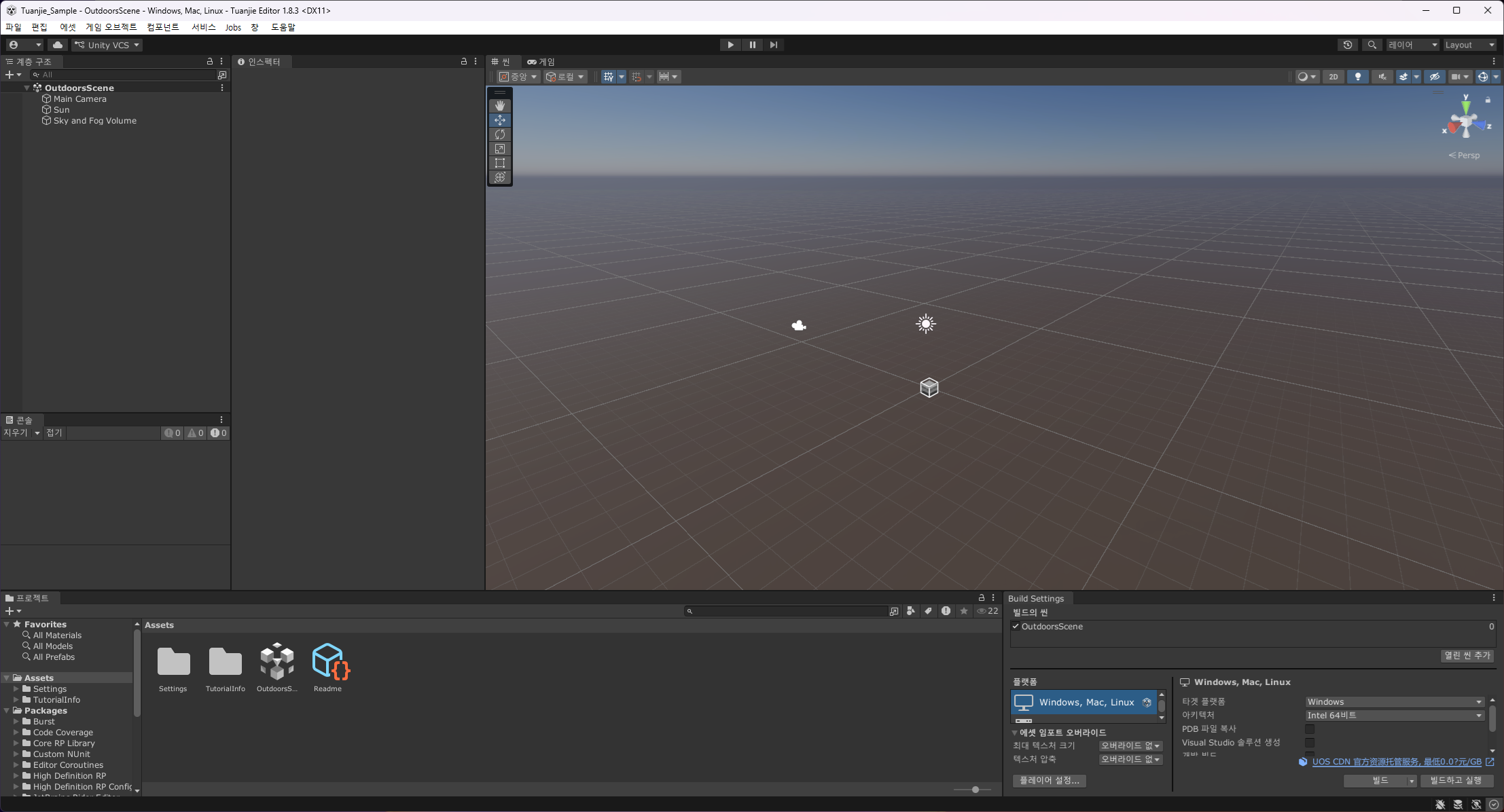Collapse the Assets folder tree
Image resolution: width=1504 pixels, height=812 pixels.
click(x=7, y=678)
